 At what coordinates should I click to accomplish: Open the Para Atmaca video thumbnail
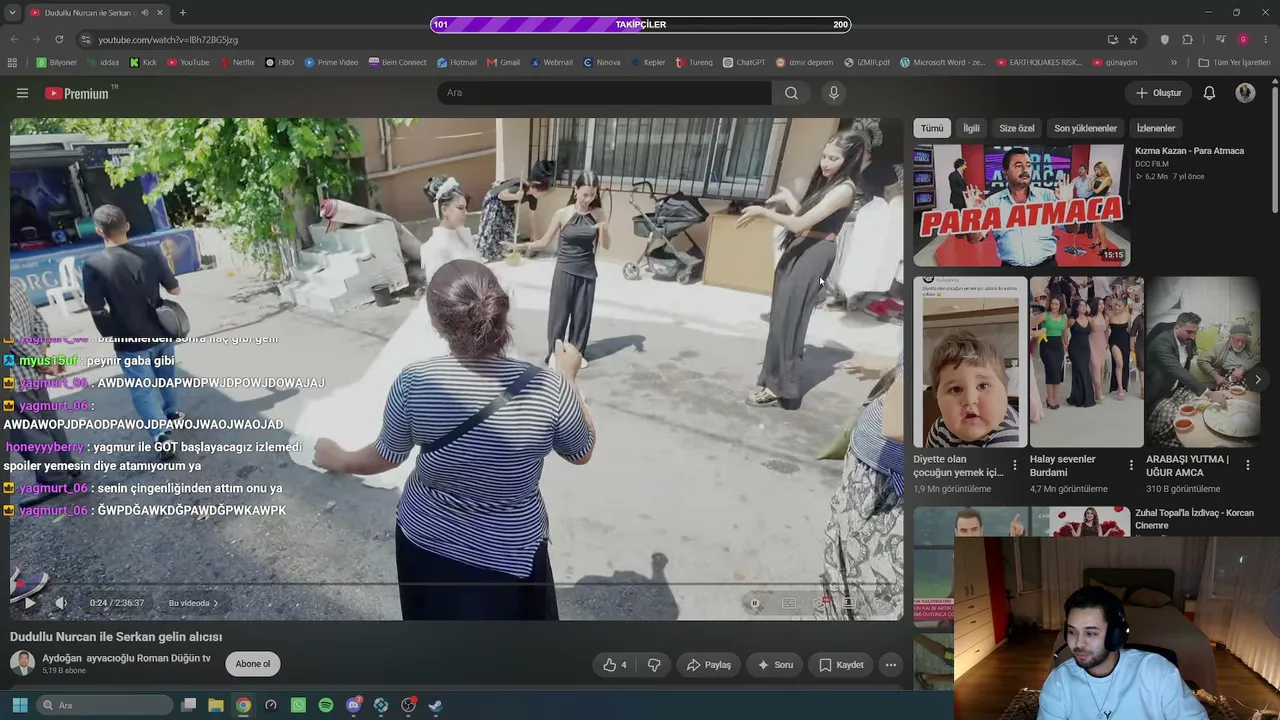(1021, 205)
